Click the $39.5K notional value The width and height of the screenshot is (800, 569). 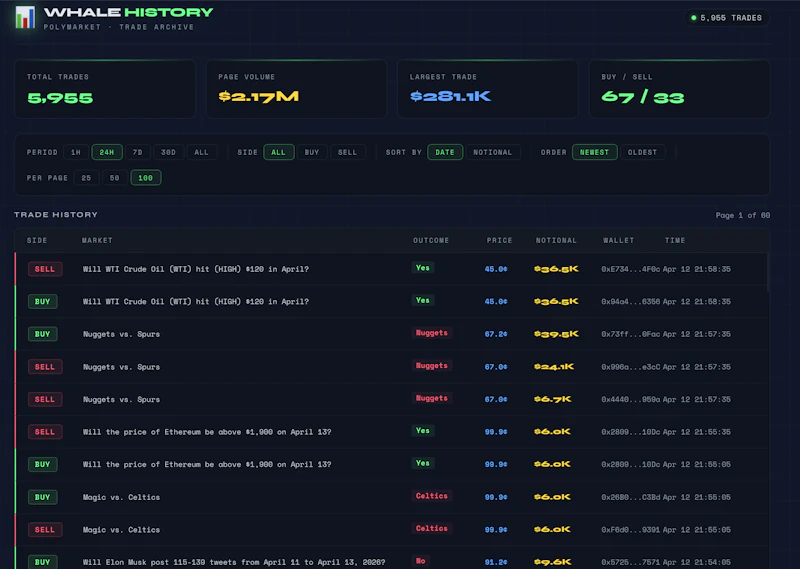click(556, 334)
